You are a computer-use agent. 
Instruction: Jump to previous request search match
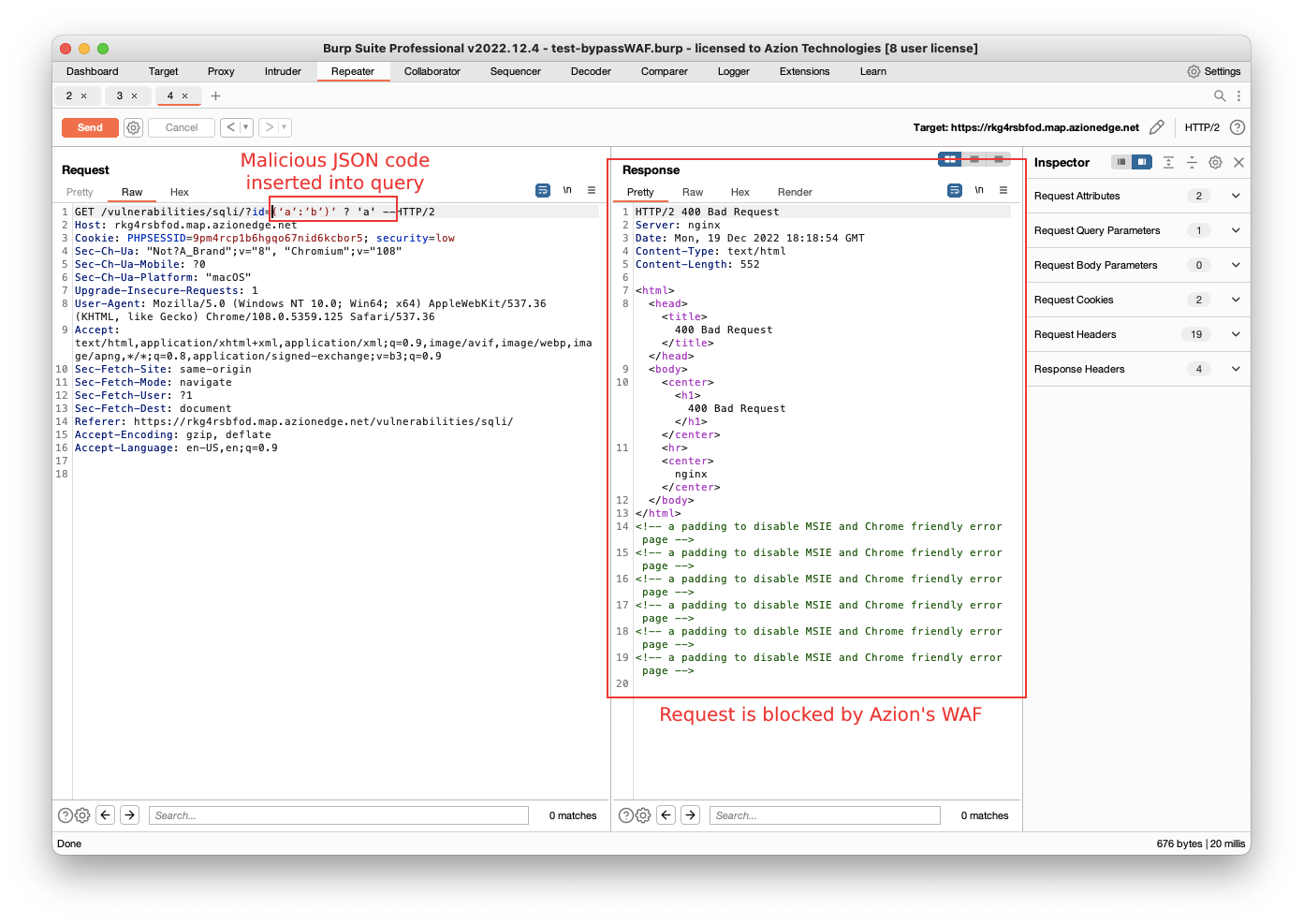pos(106,815)
